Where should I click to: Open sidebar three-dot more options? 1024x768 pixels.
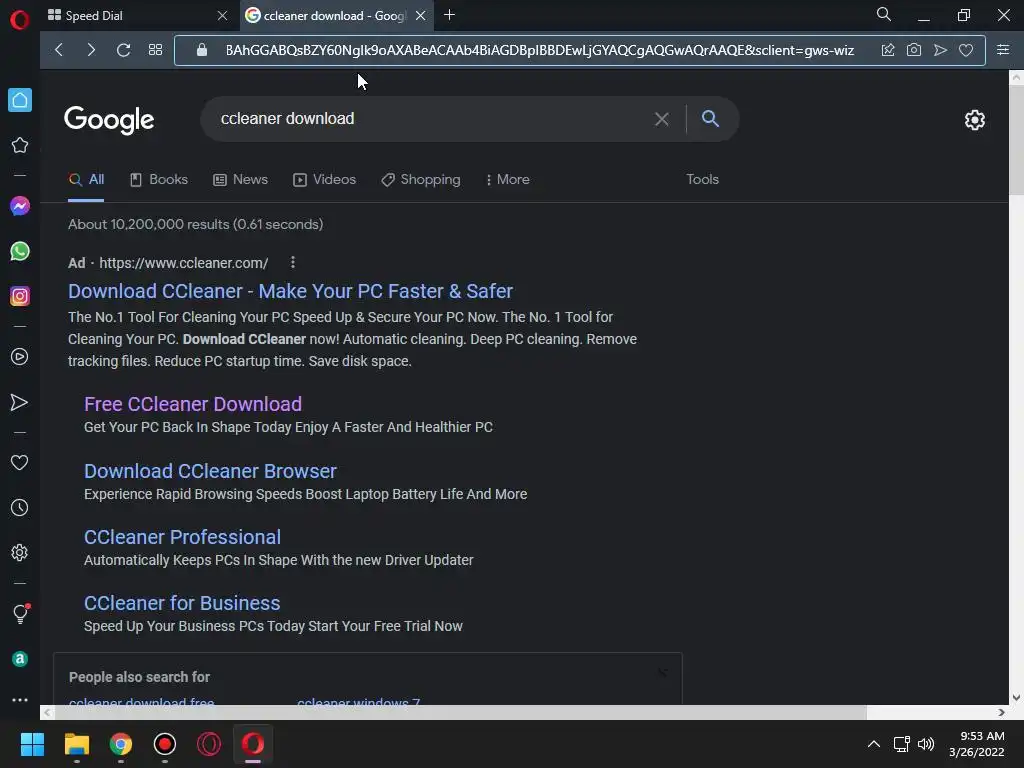pos(20,699)
